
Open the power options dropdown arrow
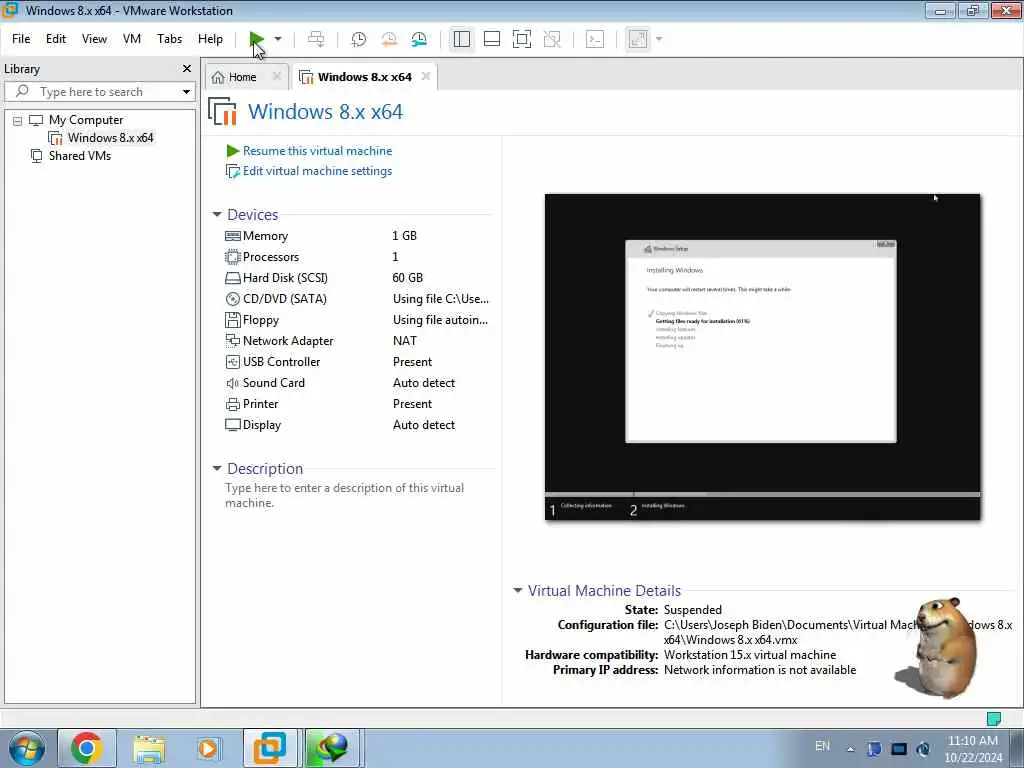[x=278, y=39]
